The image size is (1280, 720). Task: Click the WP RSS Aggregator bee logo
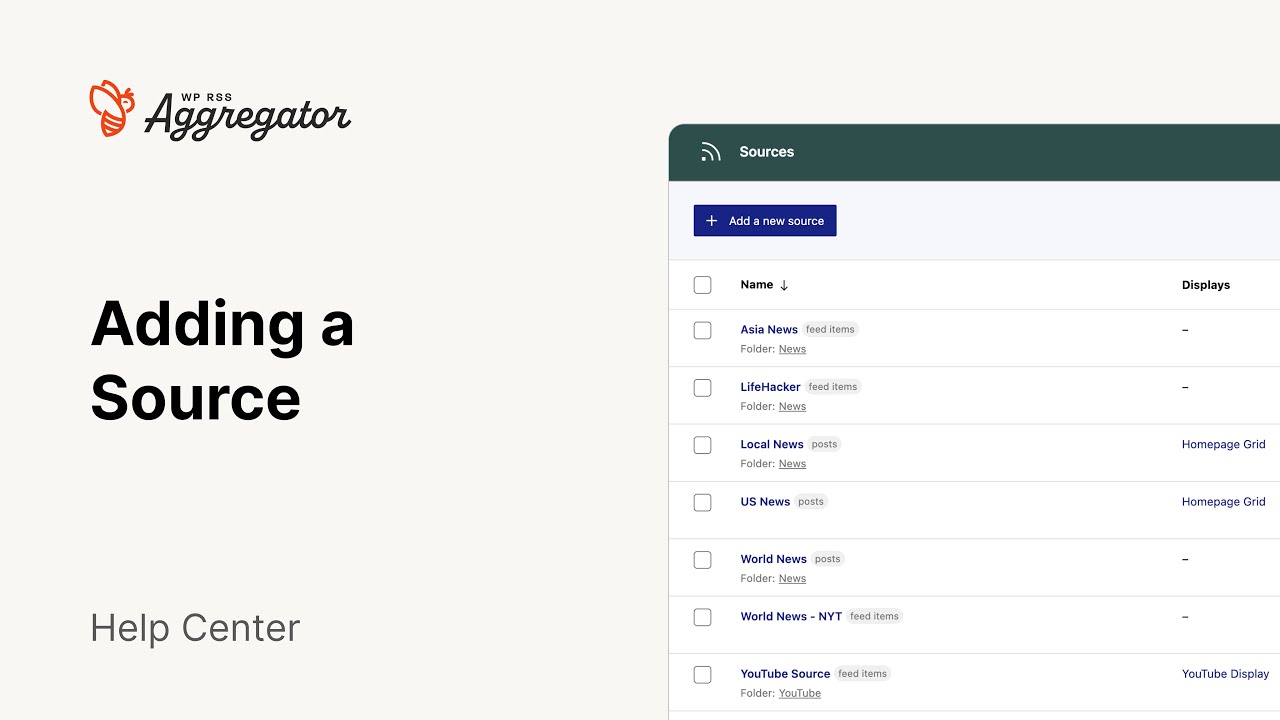click(112, 108)
